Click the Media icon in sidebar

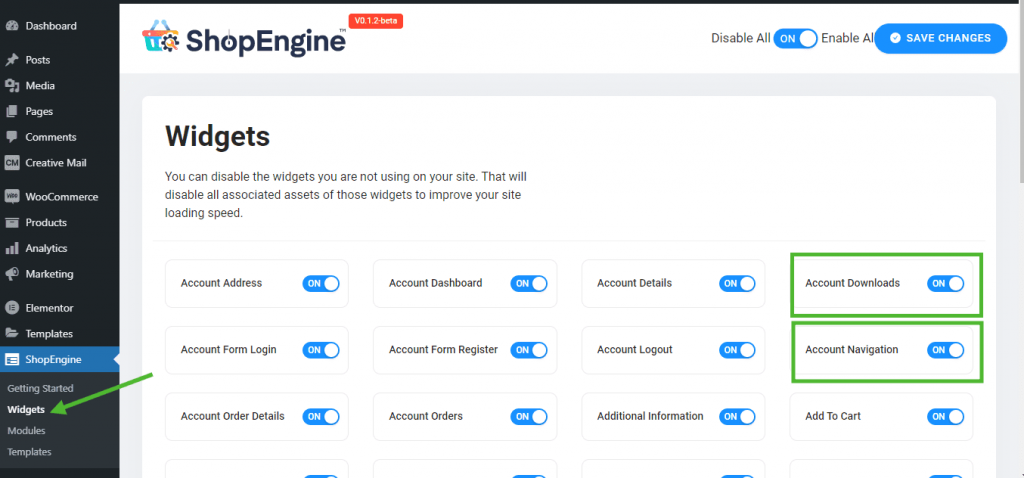12,86
